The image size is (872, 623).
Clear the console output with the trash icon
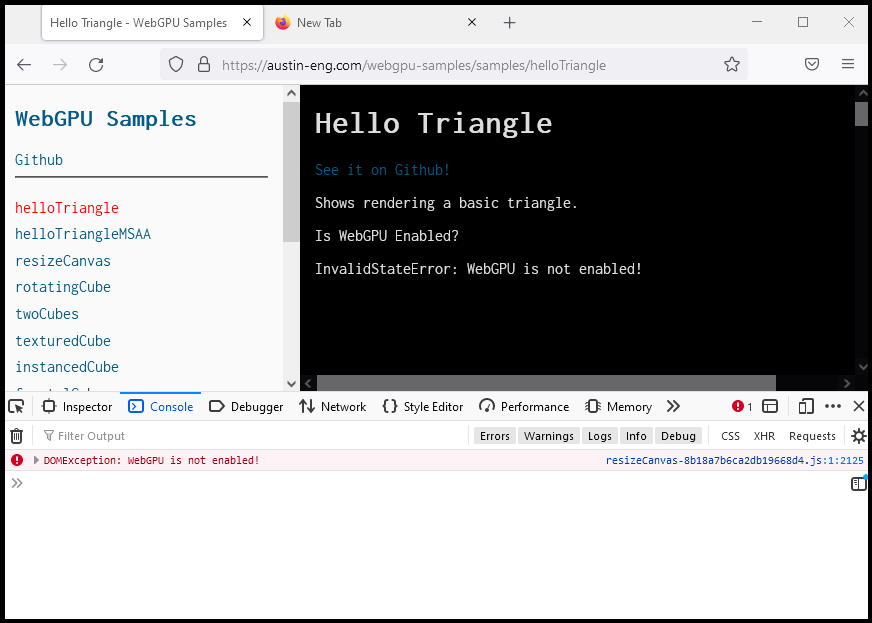click(x=16, y=435)
